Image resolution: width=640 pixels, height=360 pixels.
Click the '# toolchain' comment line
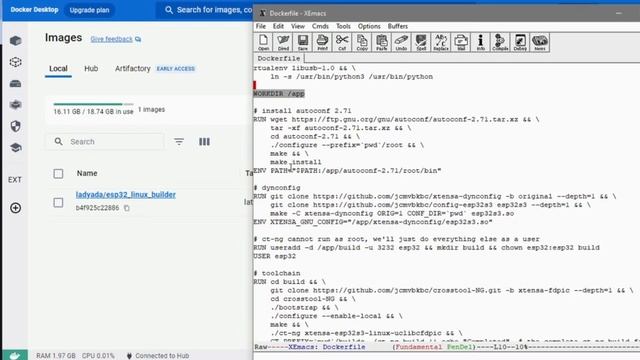tap(277, 273)
